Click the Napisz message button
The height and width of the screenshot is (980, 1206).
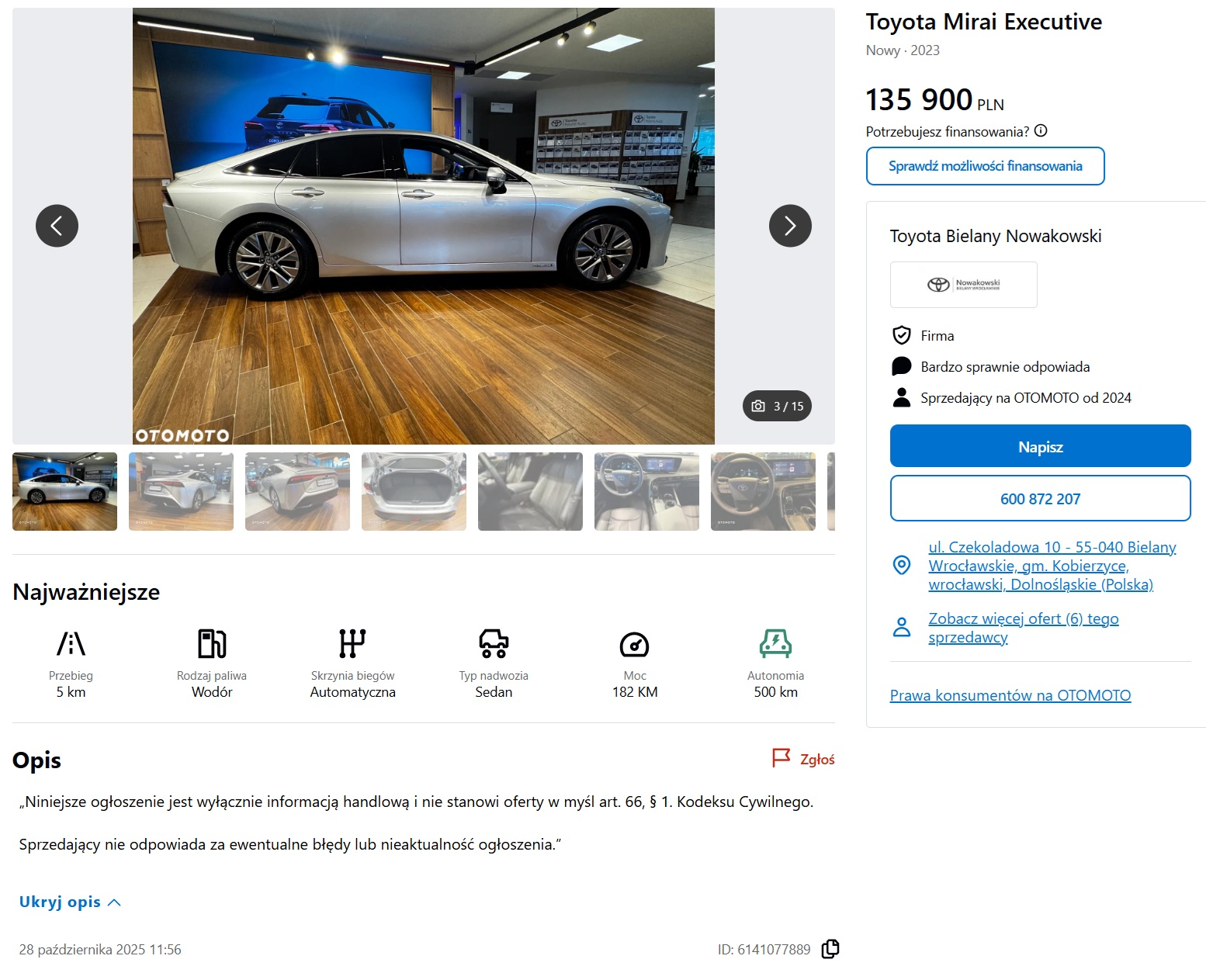[x=1040, y=446]
